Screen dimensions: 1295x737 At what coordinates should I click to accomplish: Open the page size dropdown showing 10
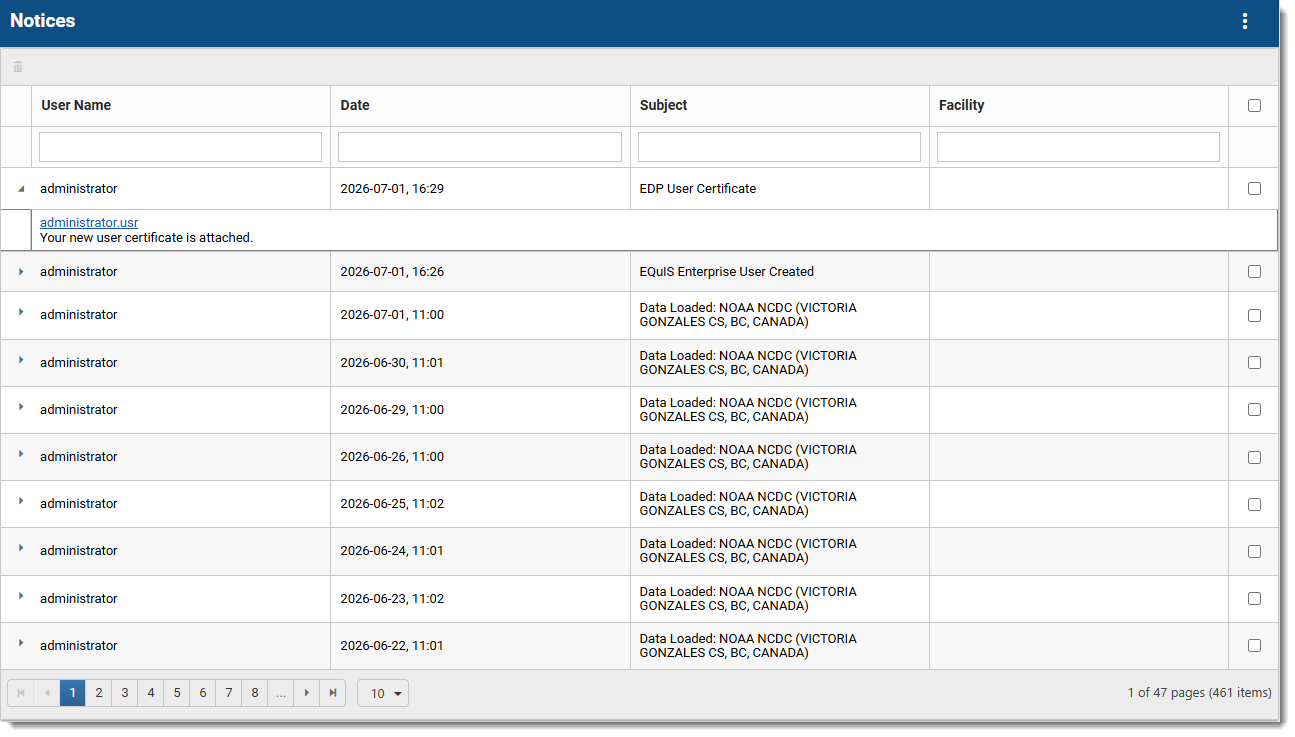click(x=383, y=693)
